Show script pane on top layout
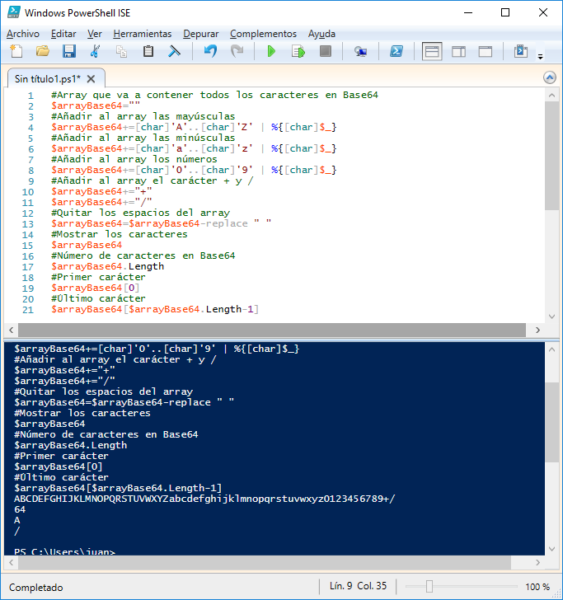The width and height of the screenshot is (563, 600). 432,51
